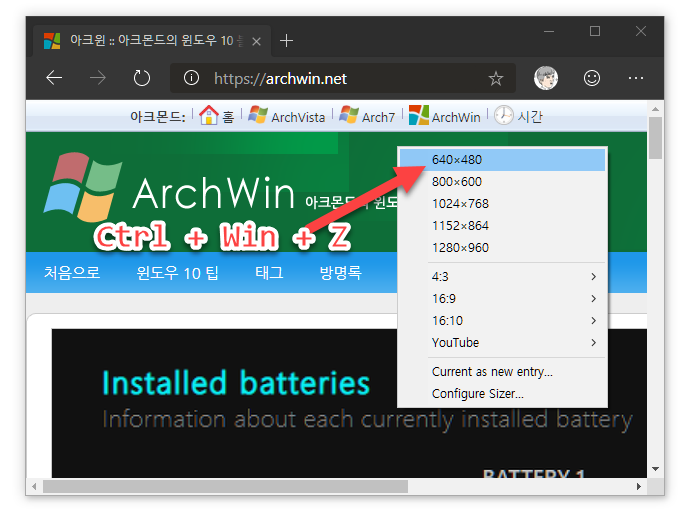
Task: Expand the 16:9 submenu
Action: (503, 299)
